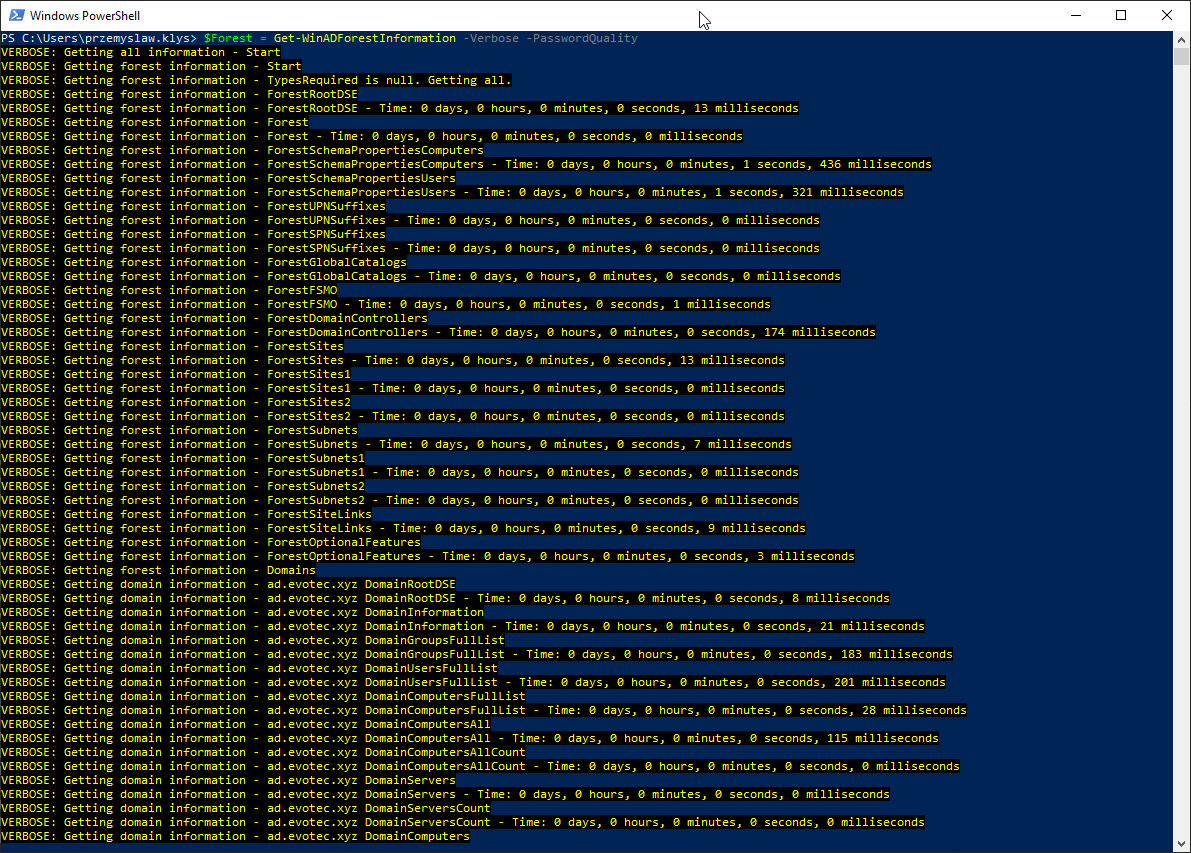Click an ad.evotec.xyz domain entry
Screen dimensions: 1191x853
pos(308,583)
